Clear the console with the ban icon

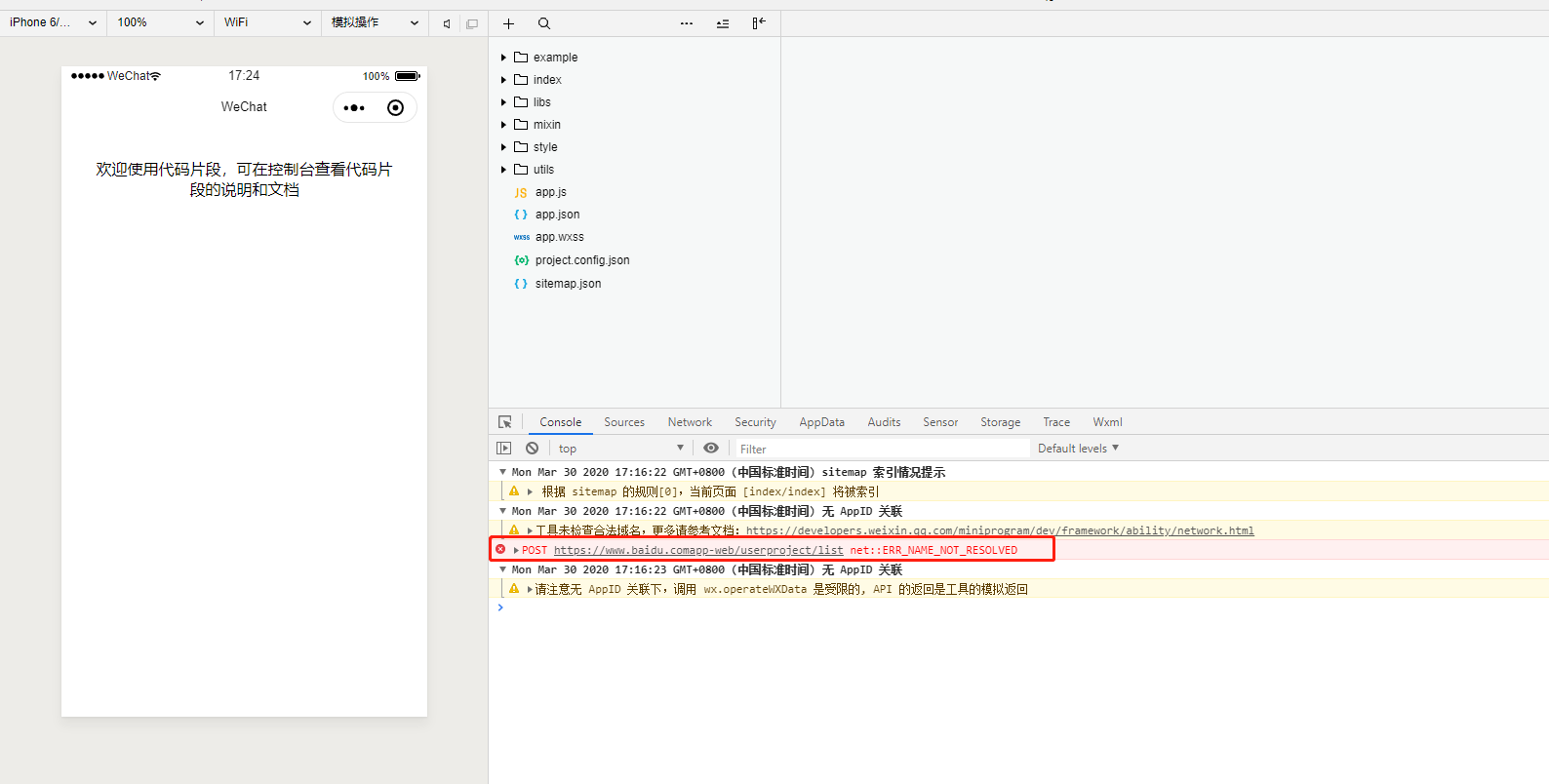point(532,448)
